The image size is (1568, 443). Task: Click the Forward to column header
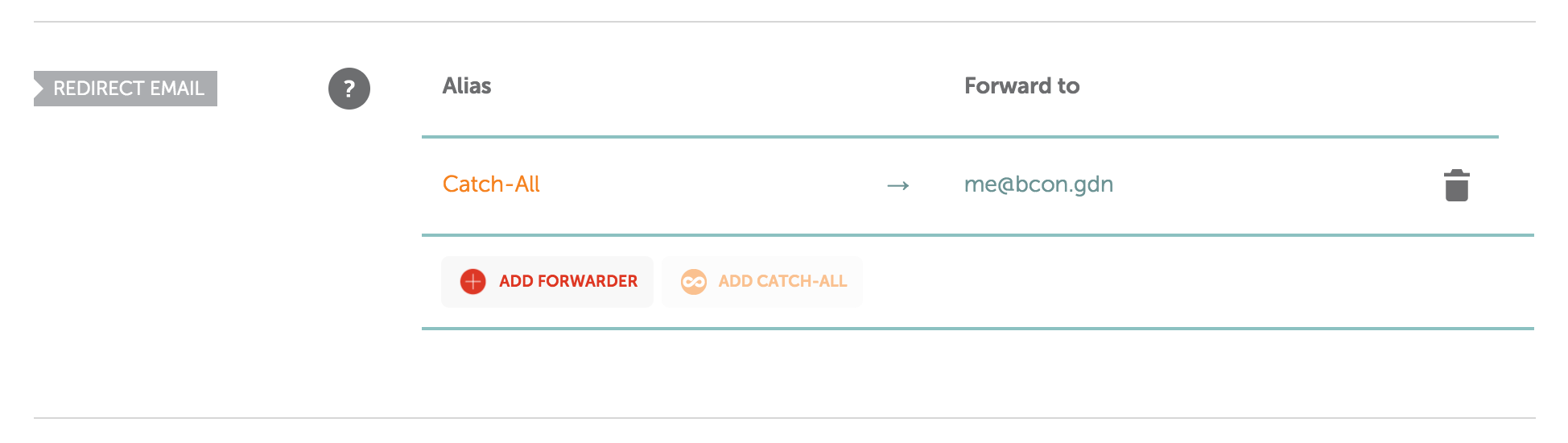[x=1021, y=86]
